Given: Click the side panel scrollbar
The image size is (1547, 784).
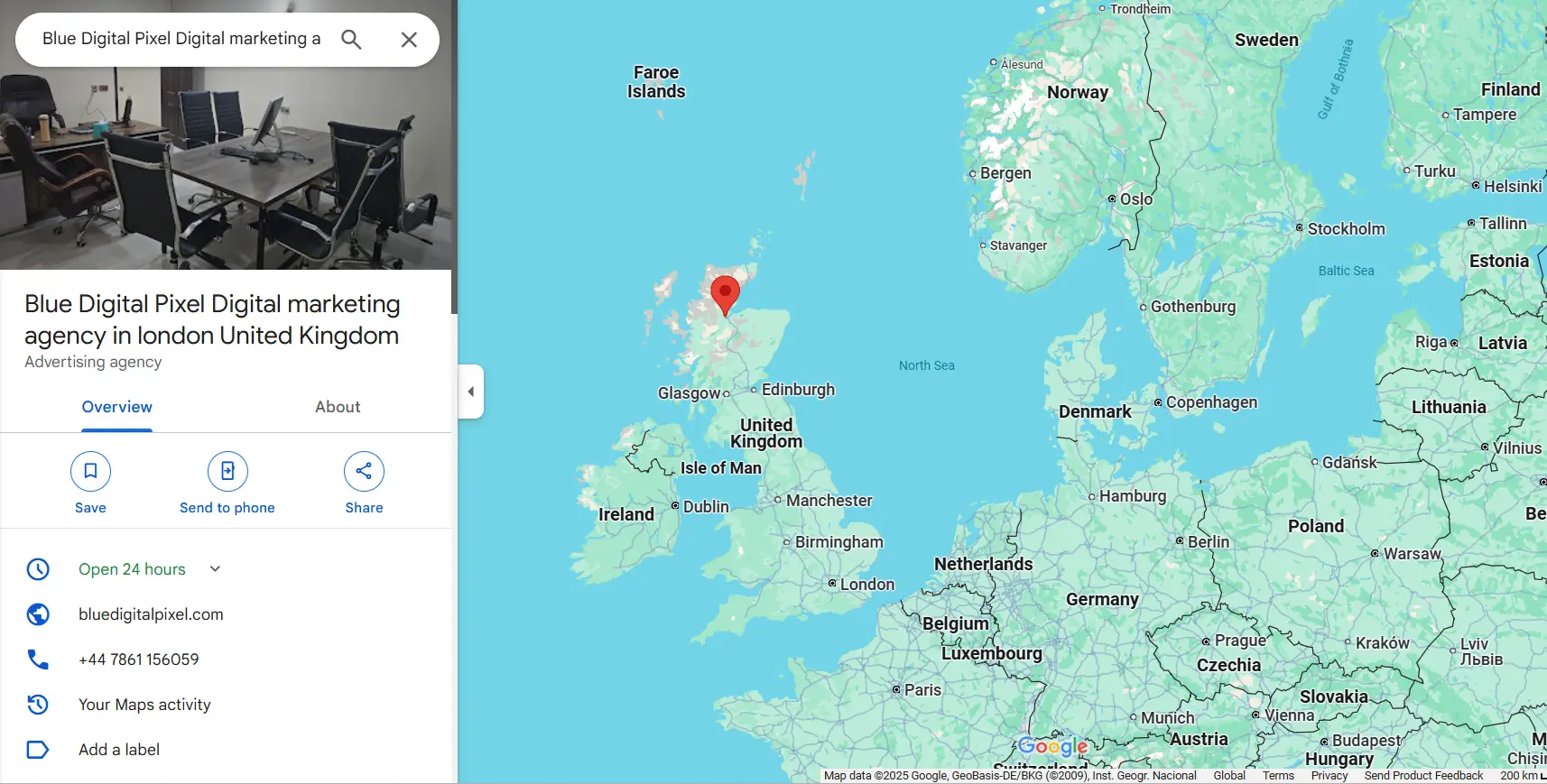Looking at the screenshot, I should (x=455, y=157).
